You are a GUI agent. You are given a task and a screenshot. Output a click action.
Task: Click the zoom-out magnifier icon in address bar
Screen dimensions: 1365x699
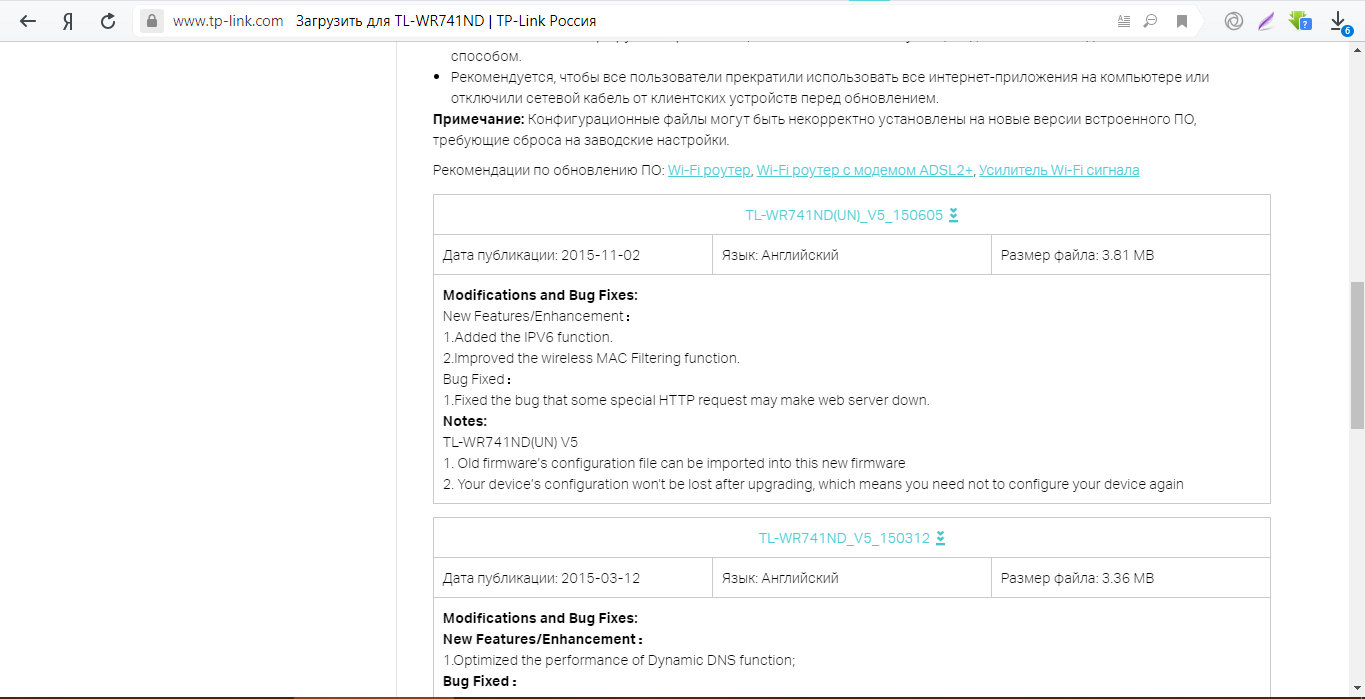point(1151,21)
